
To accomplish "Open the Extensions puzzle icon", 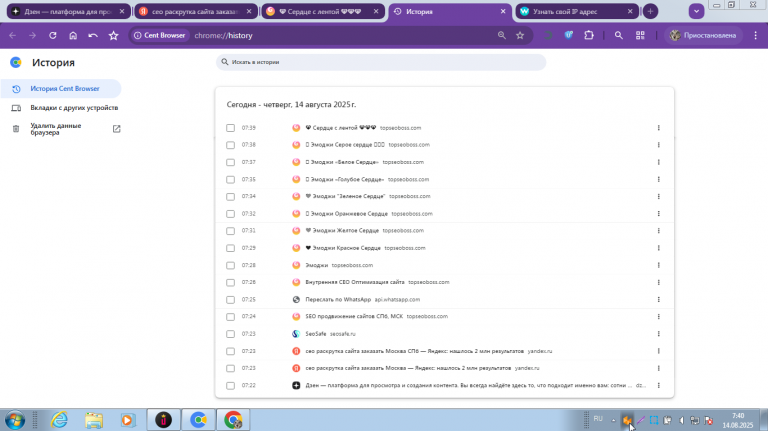I will tap(589, 35).
